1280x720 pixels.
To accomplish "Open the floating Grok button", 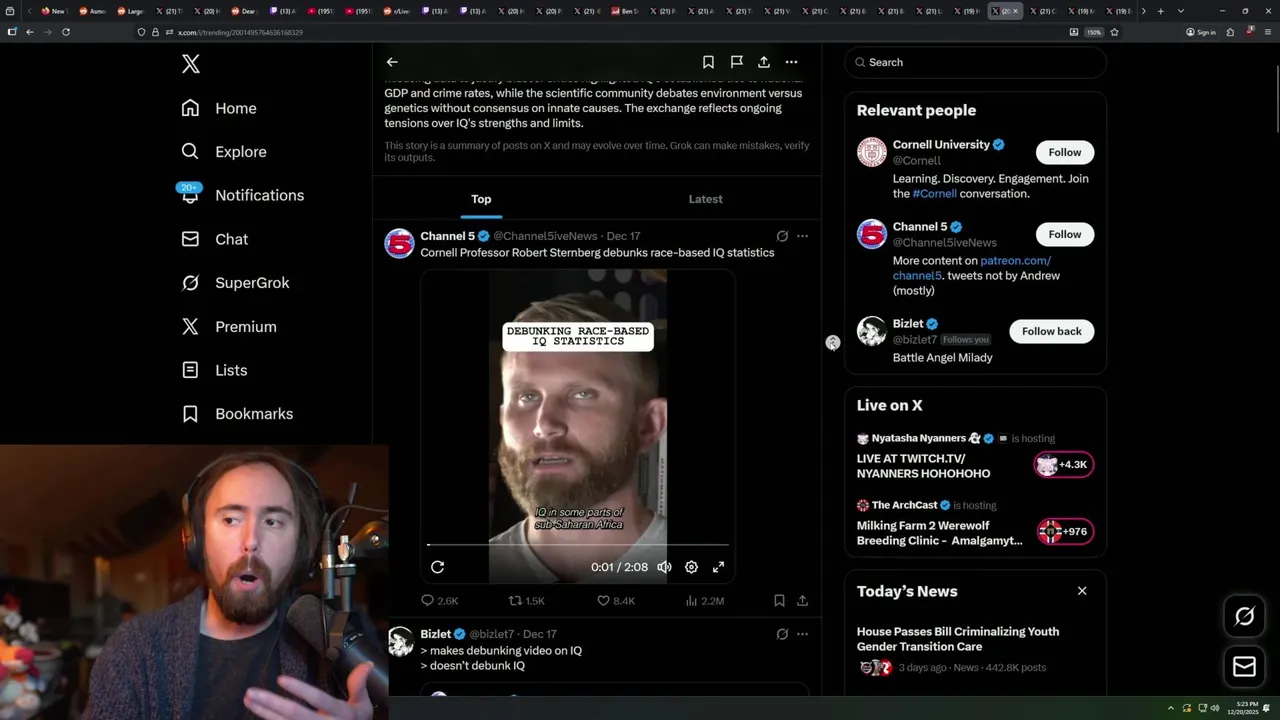I will (x=1244, y=617).
